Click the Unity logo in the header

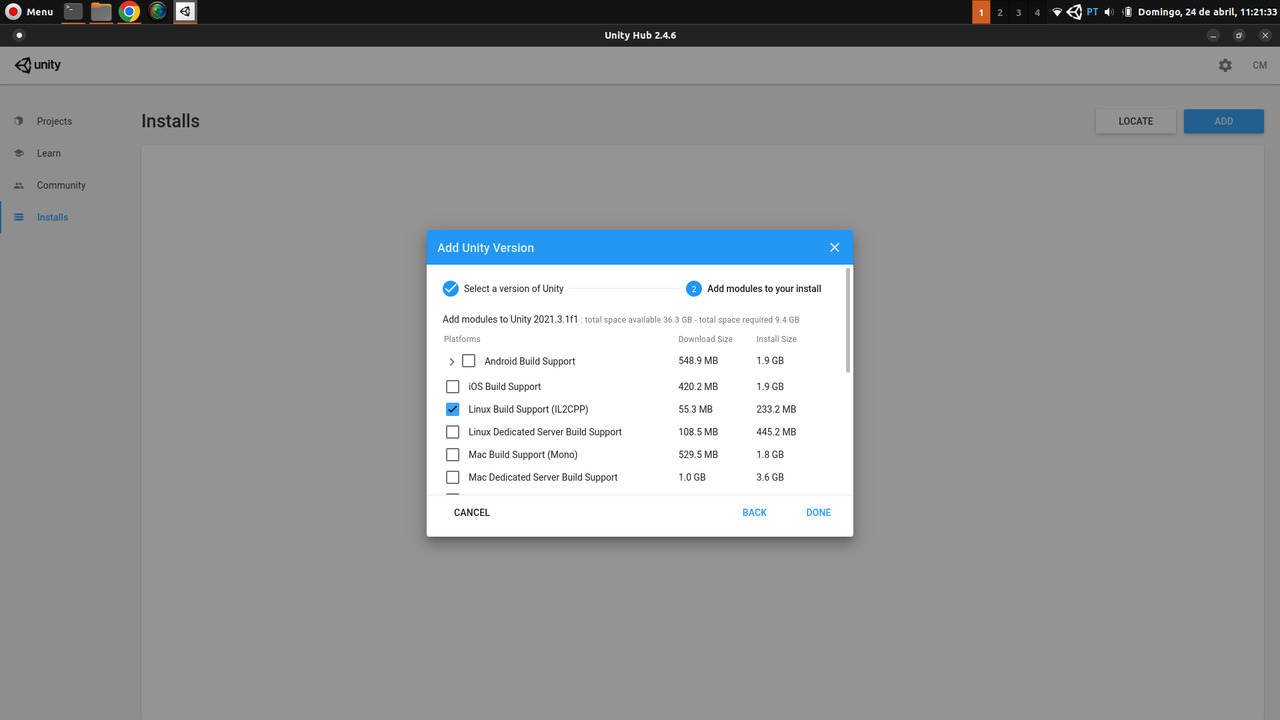[x=38, y=65]
